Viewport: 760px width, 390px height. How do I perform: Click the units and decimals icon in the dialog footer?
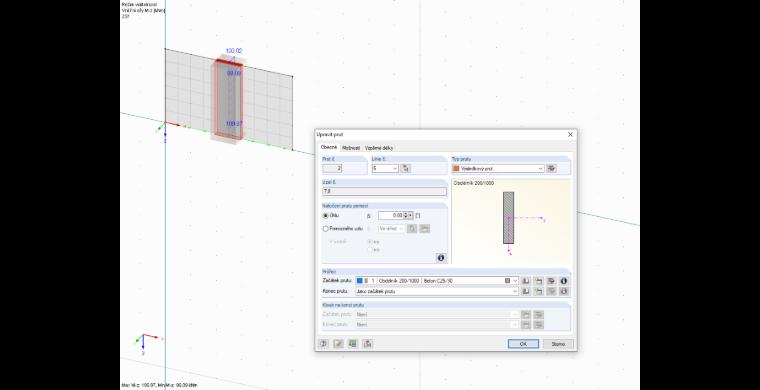click(x=353, y=343)
